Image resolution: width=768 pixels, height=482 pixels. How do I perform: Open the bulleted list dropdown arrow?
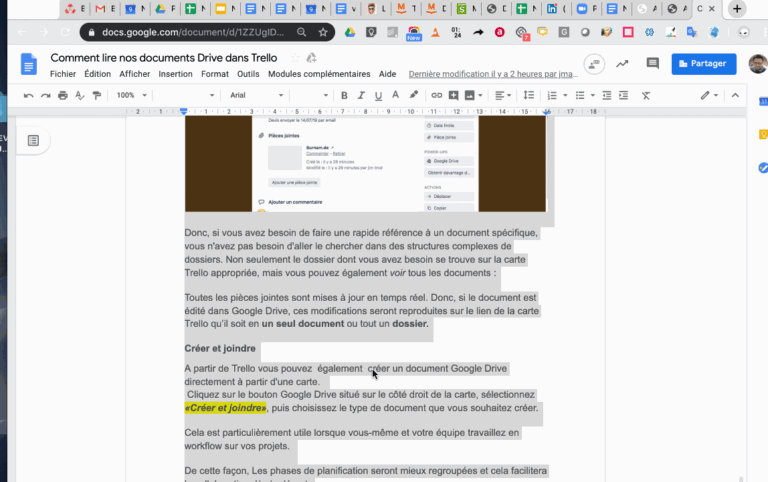coord(593,96)
